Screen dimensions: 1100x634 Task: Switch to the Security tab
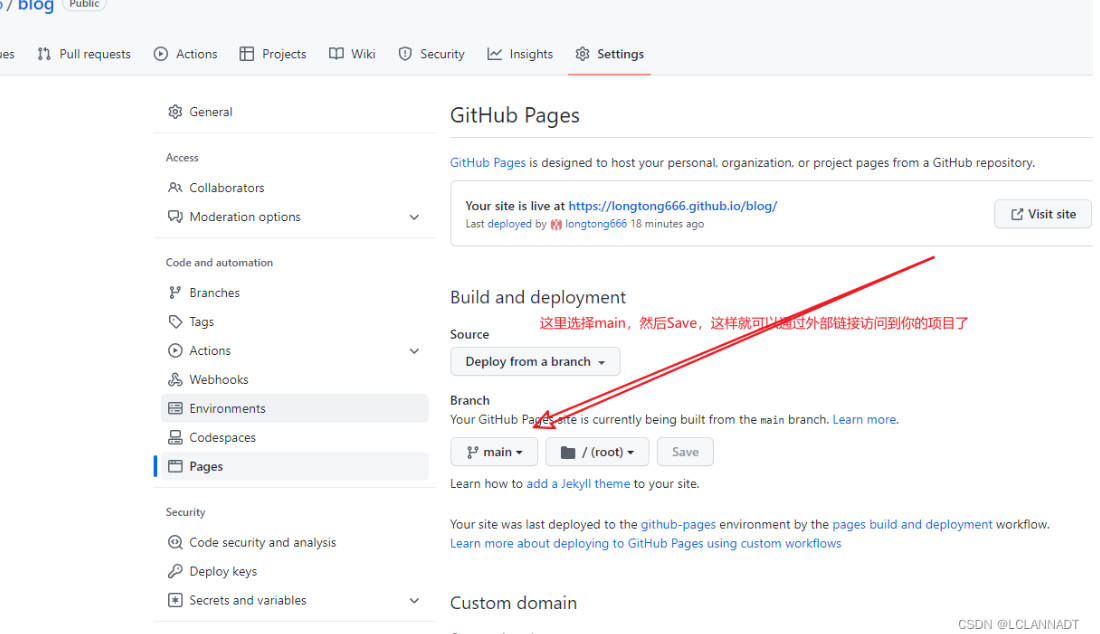[431, 54]
